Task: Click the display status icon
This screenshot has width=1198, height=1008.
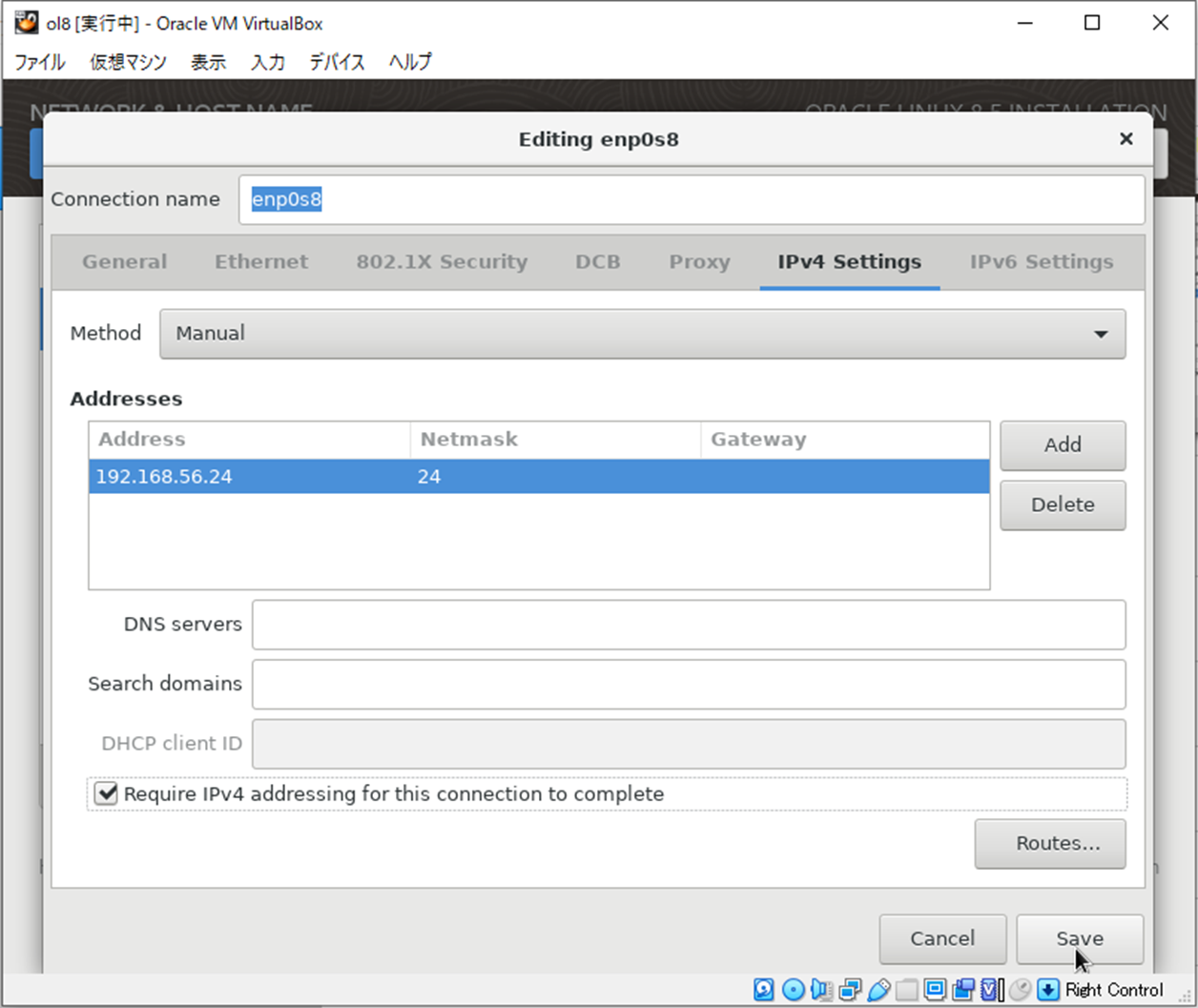Action: pyautogui.click(x=935, y=990)
